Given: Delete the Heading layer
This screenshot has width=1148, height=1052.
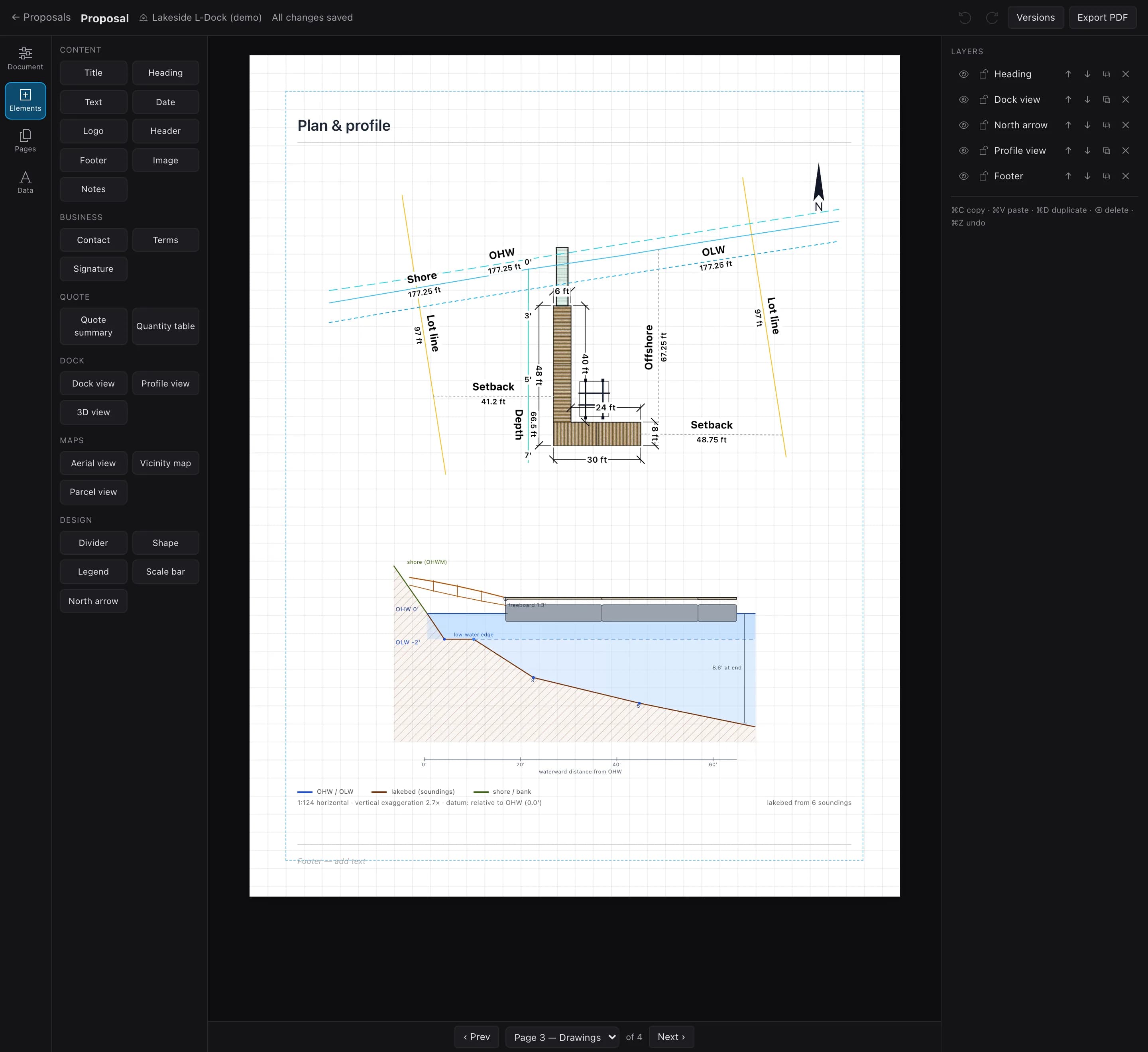Looking at the screenshot, I should [x=1125, y=74].
